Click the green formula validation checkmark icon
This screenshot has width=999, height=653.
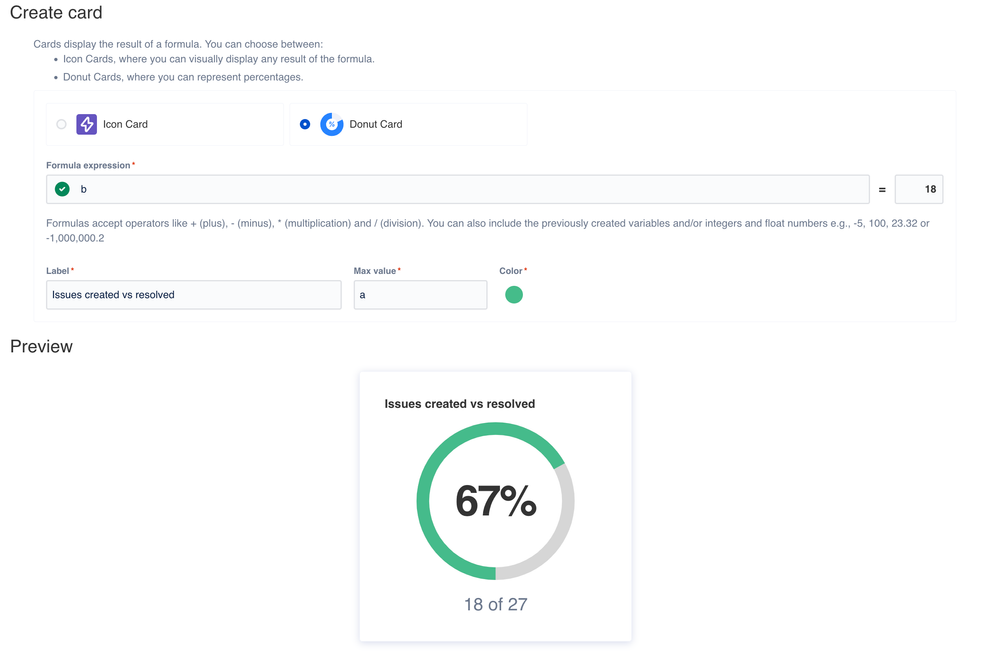(x=62, y=189)
